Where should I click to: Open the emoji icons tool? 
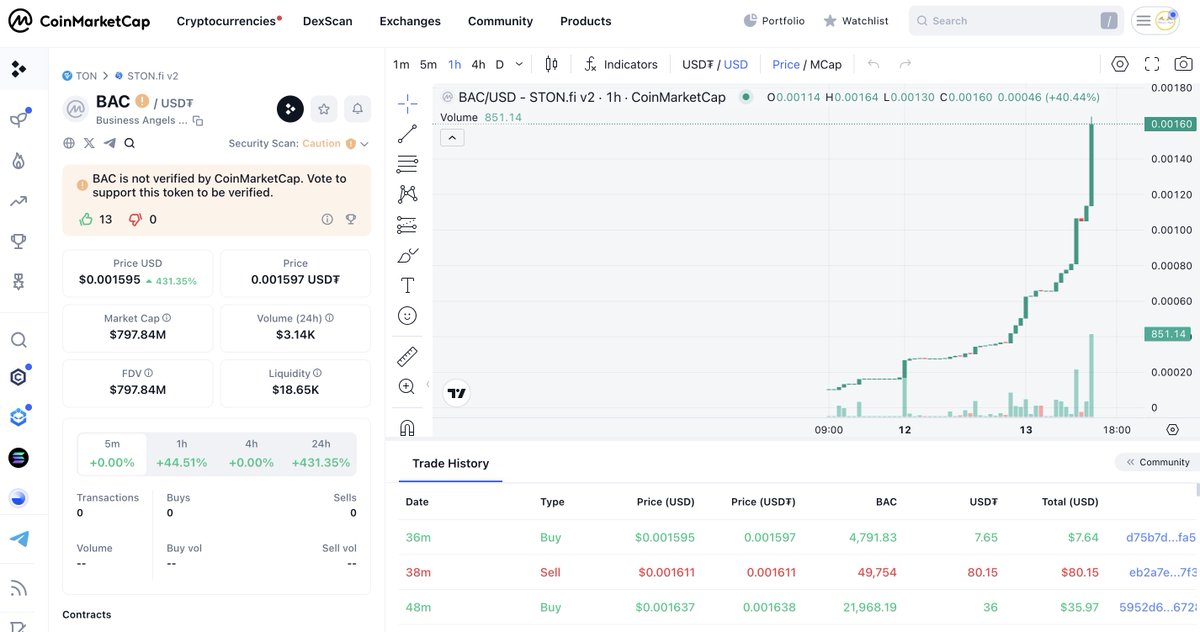click(x=407, y=316)
